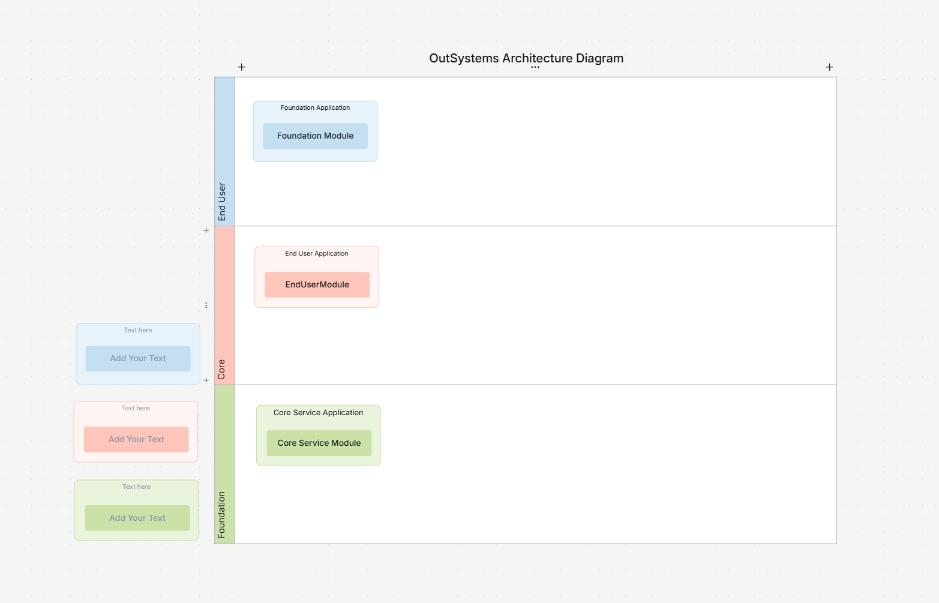Image resolution: width=939 pixels, height=603 pixels.
Task: Click Add Your Text in the blue template card
Action: (137, 358)
